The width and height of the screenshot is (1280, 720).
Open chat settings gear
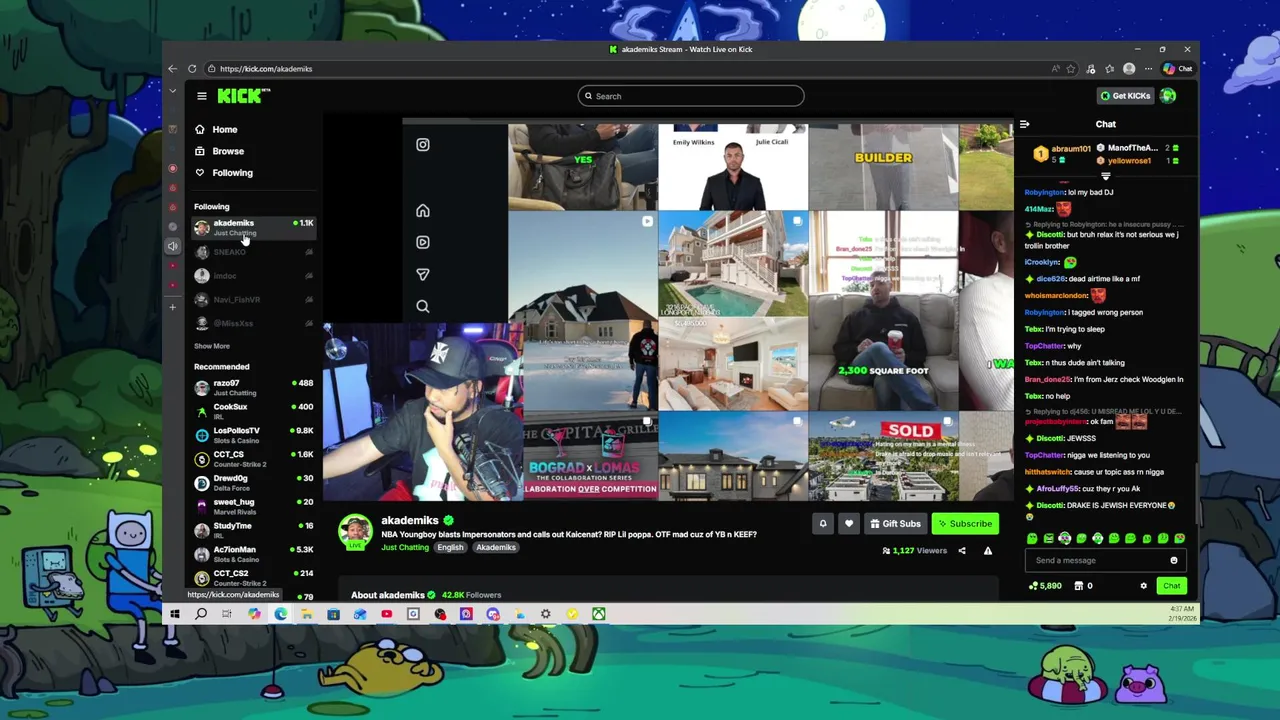coord(1144,586)
